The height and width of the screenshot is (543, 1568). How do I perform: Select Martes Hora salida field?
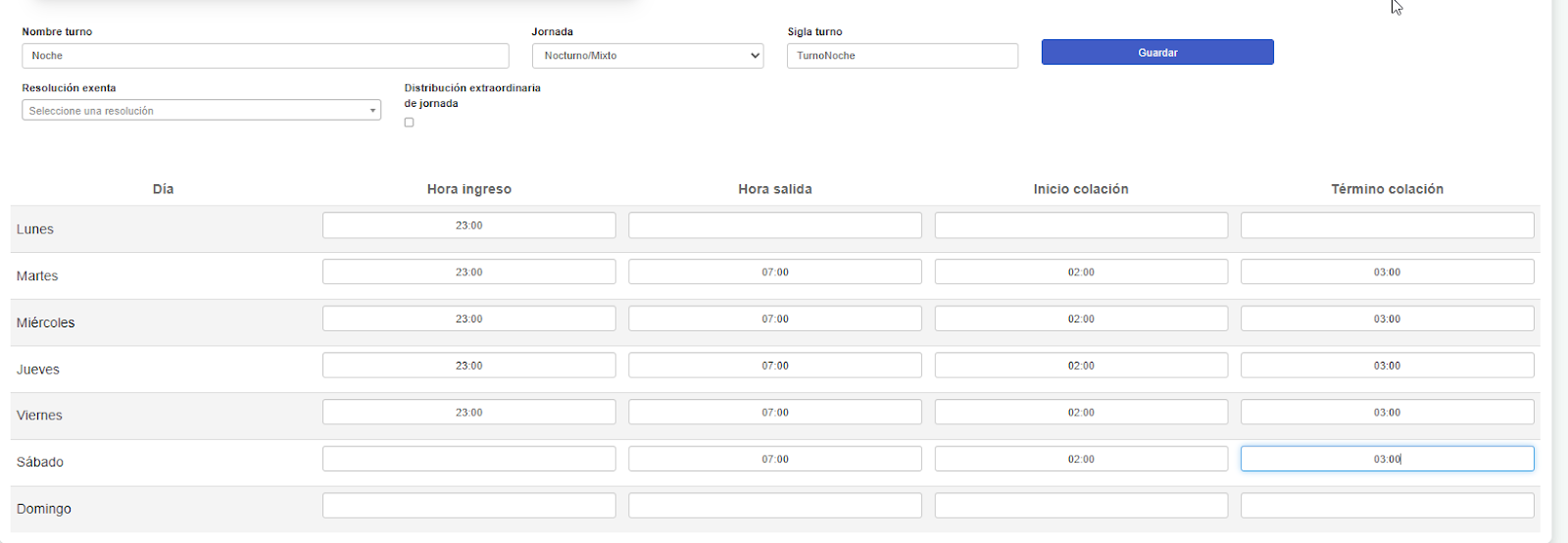point(774,272)
